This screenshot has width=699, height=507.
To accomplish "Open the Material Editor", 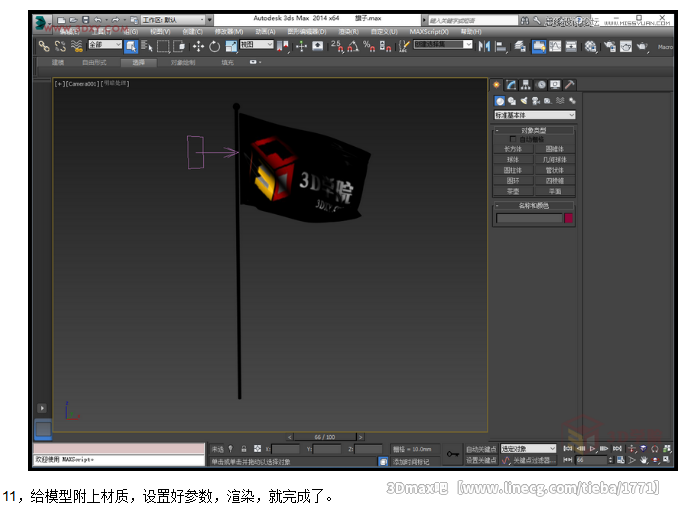I will [590, 46].
